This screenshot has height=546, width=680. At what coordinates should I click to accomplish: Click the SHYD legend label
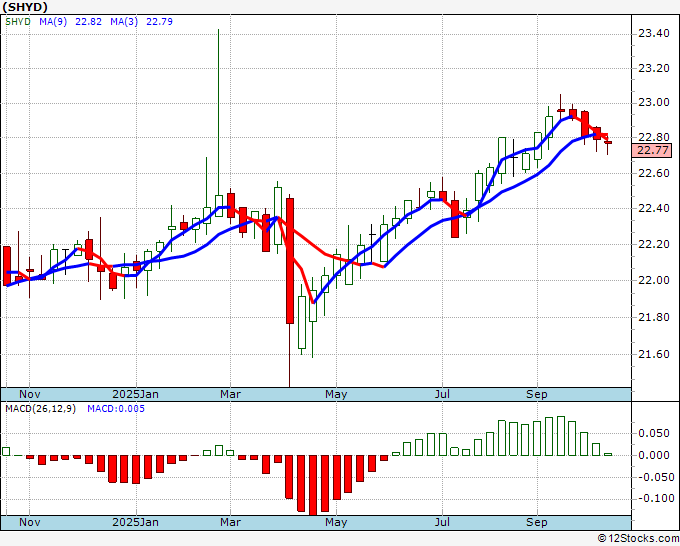(x=18, y=21)
